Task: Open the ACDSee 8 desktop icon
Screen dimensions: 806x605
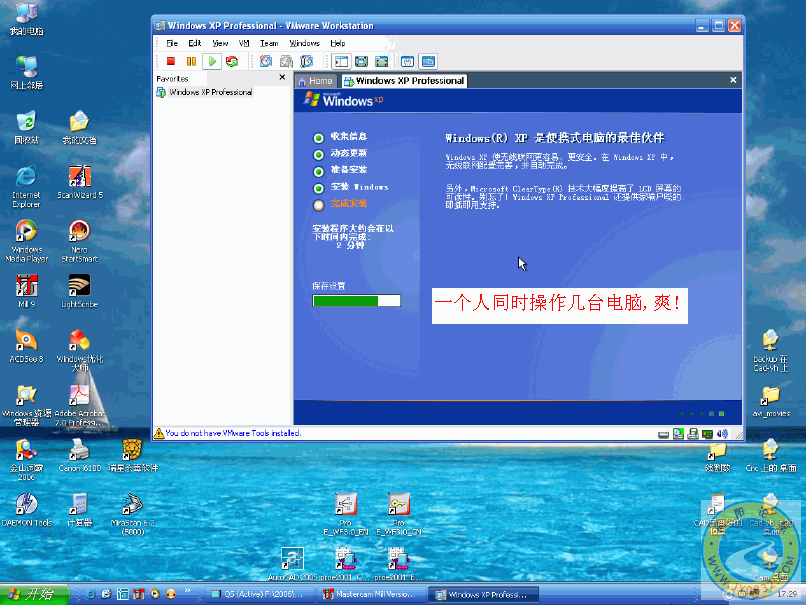Action: point(26,346)
